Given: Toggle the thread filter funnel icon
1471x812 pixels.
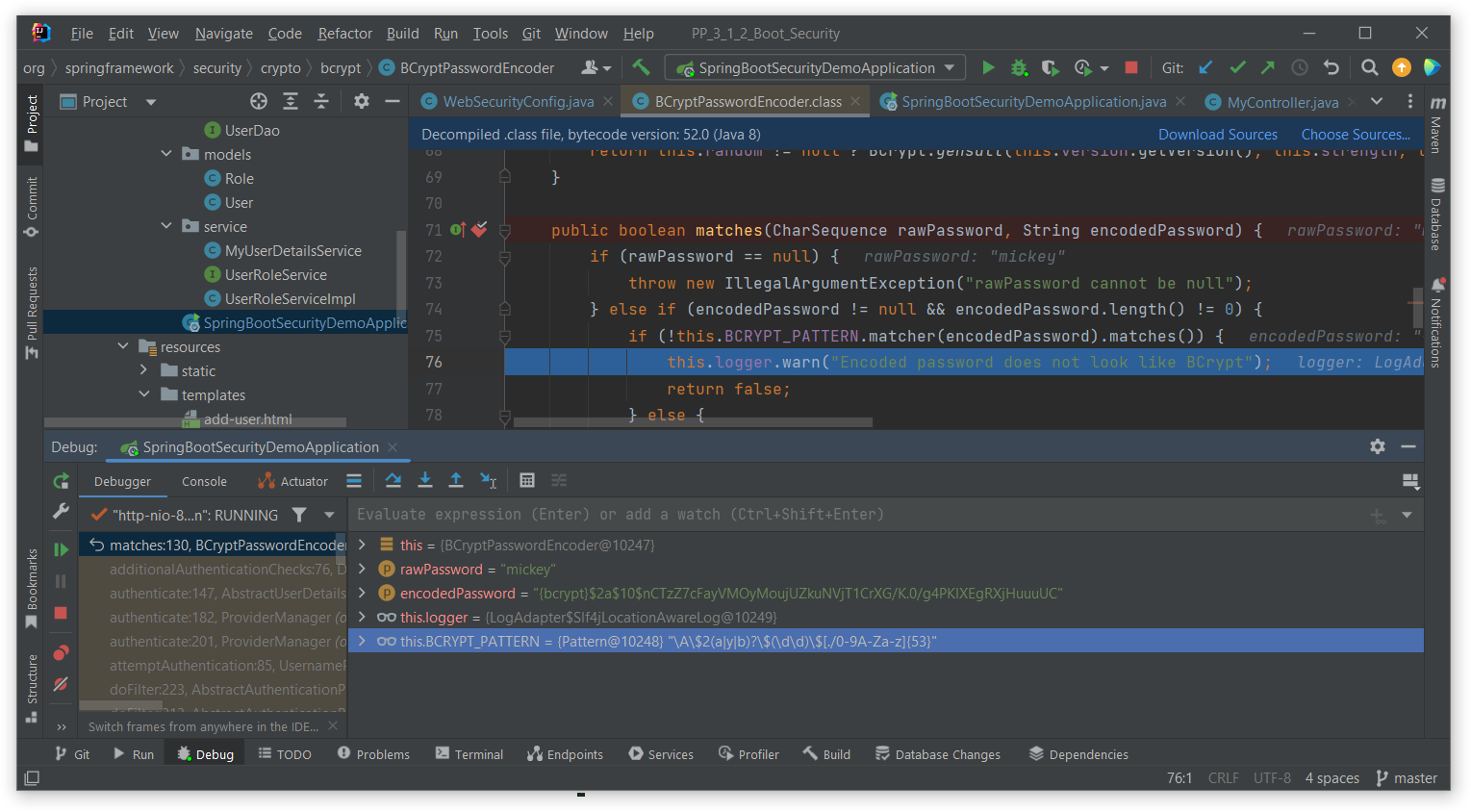Looking at the screenshot, I should tap(299, 515).
